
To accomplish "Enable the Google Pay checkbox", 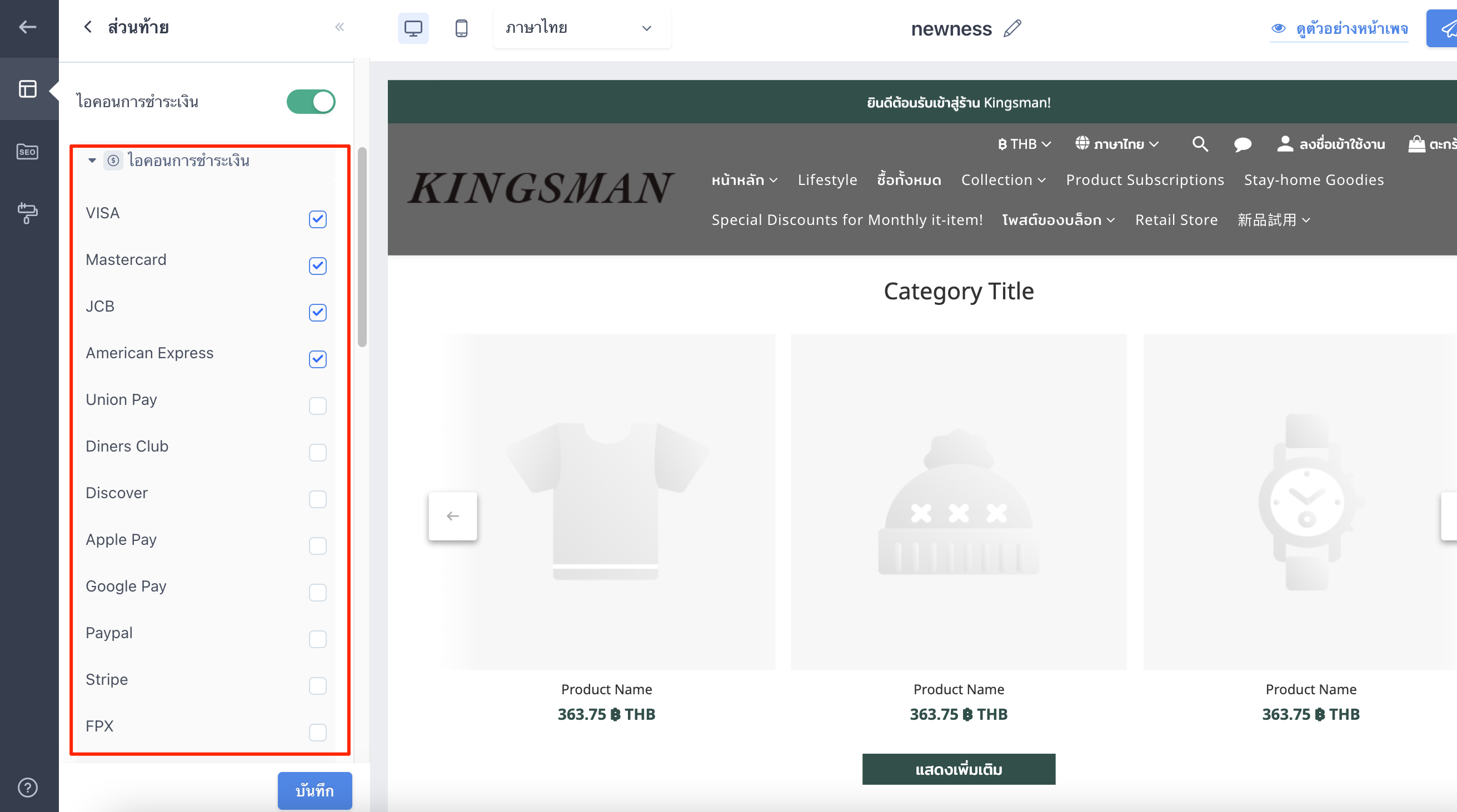I will point(318,592).
